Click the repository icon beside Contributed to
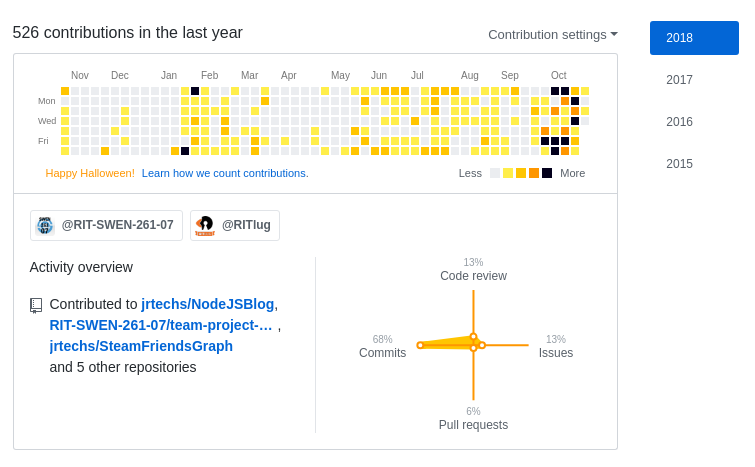Screen dimensions: 755x467 [36, 305]
